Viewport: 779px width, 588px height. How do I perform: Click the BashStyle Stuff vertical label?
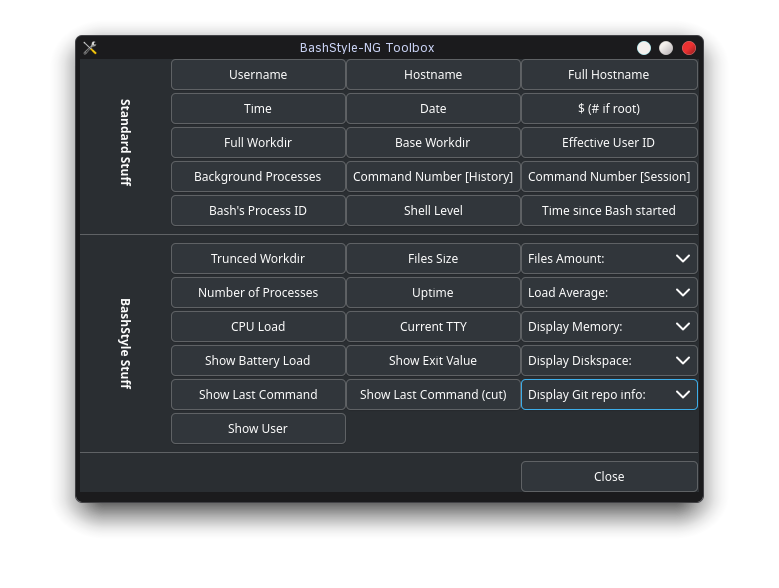click(125, 344)
